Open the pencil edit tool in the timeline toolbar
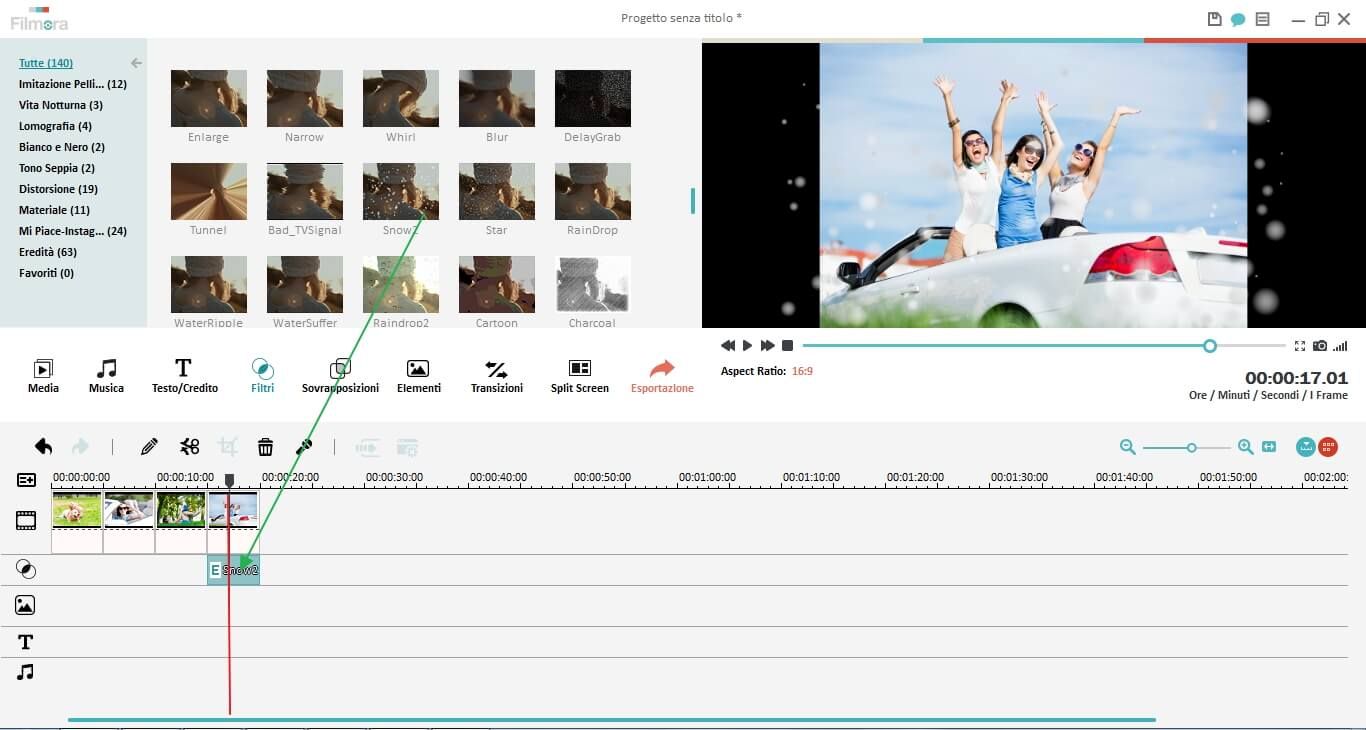This screenshot has height=730, width=1366. (x=149, y=446)
